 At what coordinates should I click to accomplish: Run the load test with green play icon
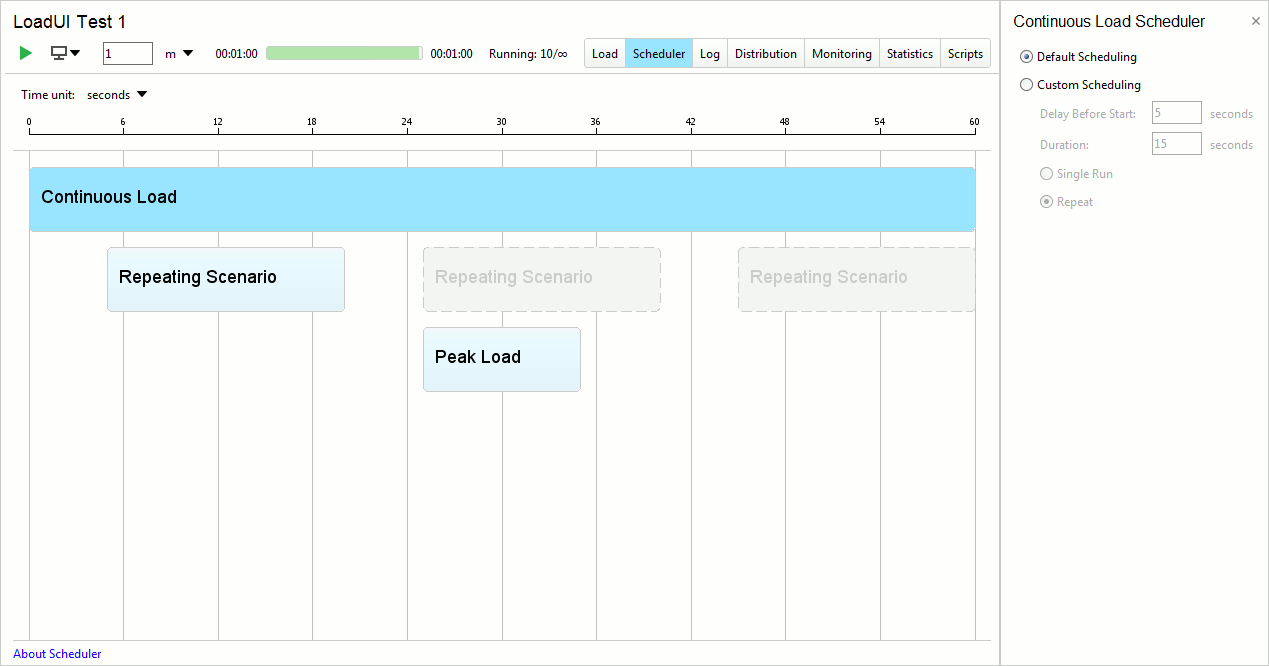pyautogui.click(x=25, y=53)
